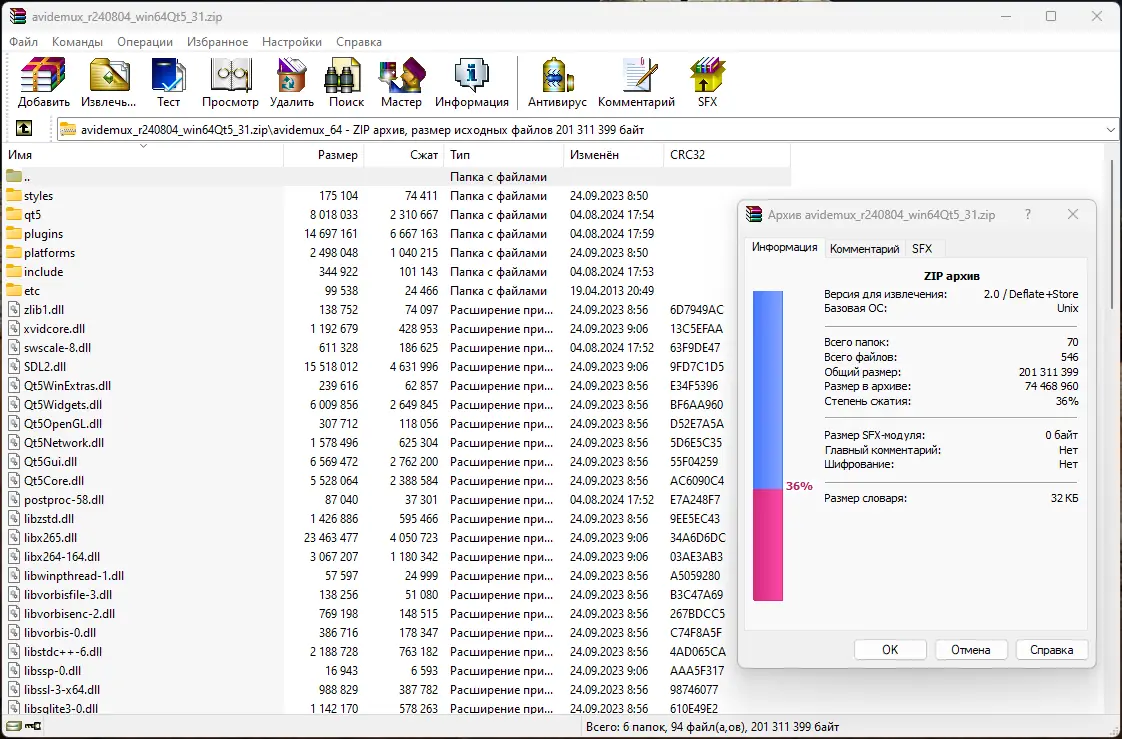
Task: Sort by the Имя column header
Action: (x=143, y=155)
